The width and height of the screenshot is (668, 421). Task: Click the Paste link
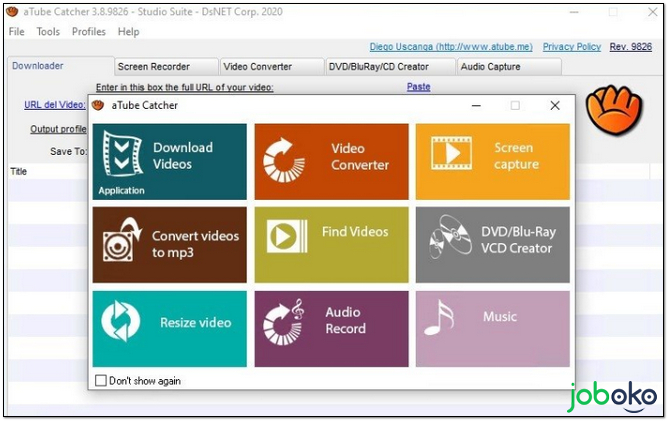point(418,87)
